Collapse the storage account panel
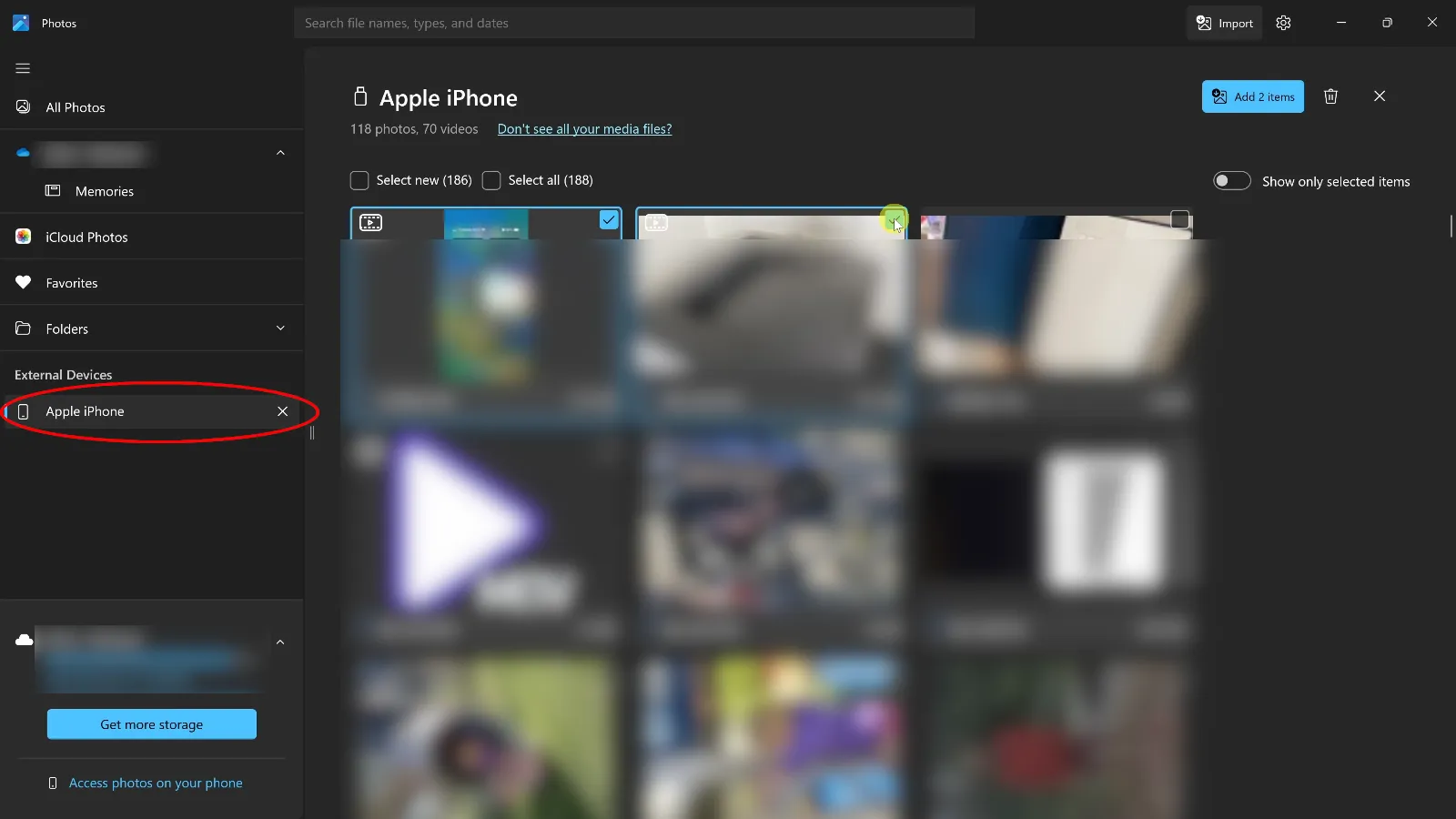 click(279, 642)
